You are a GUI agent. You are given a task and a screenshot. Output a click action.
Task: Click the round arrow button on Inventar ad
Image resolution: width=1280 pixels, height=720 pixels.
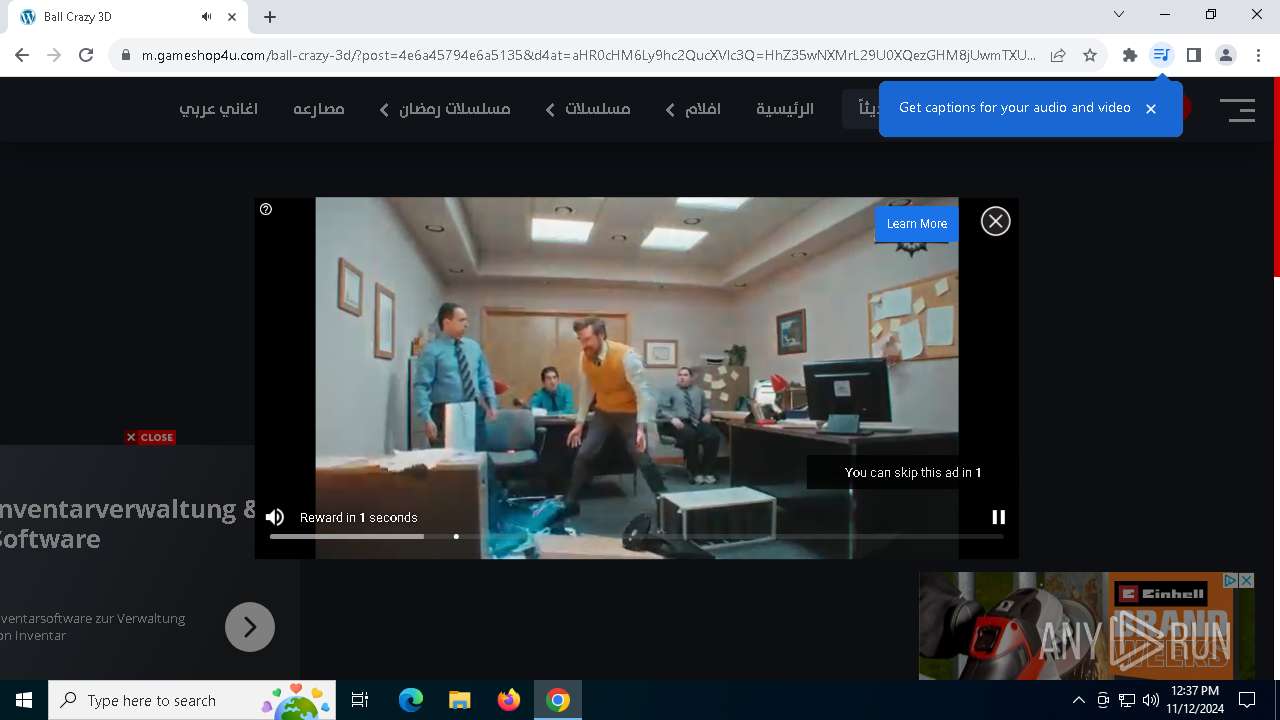(x=250, y=627)
